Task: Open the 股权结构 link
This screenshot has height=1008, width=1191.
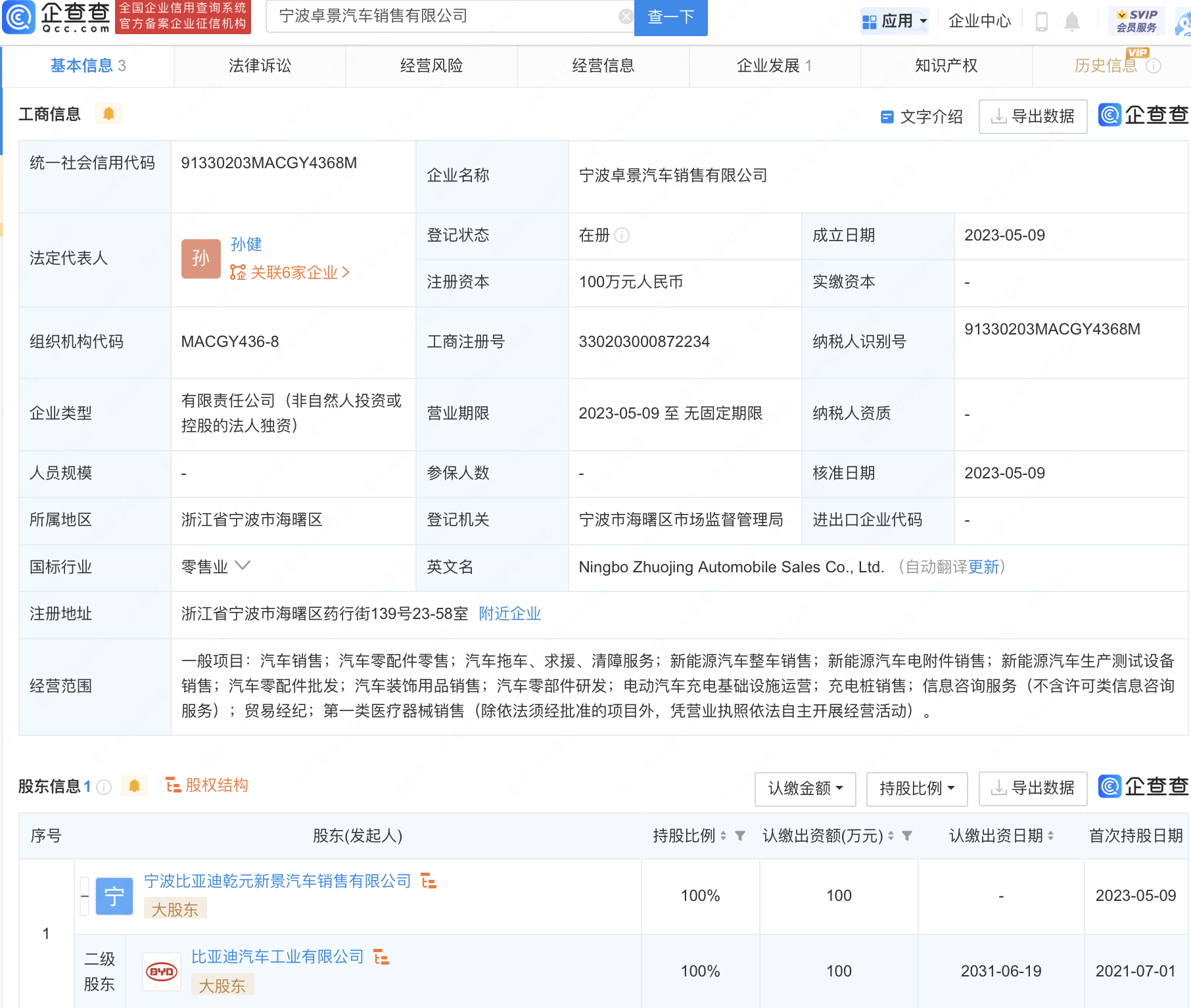Action: 207,785
